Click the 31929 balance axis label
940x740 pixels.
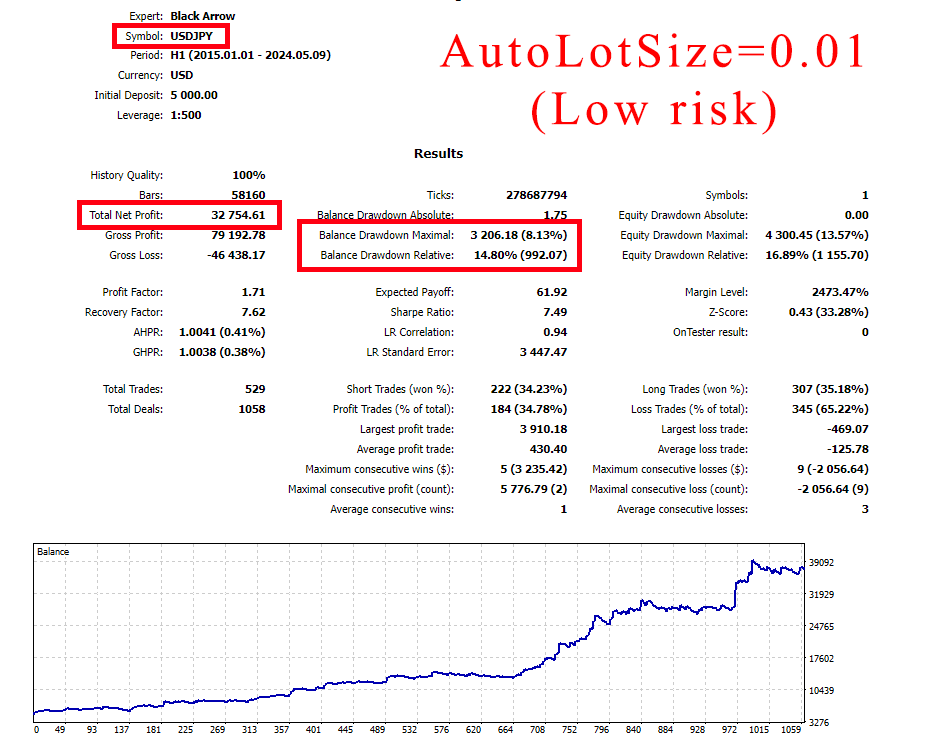coord(821,594)
